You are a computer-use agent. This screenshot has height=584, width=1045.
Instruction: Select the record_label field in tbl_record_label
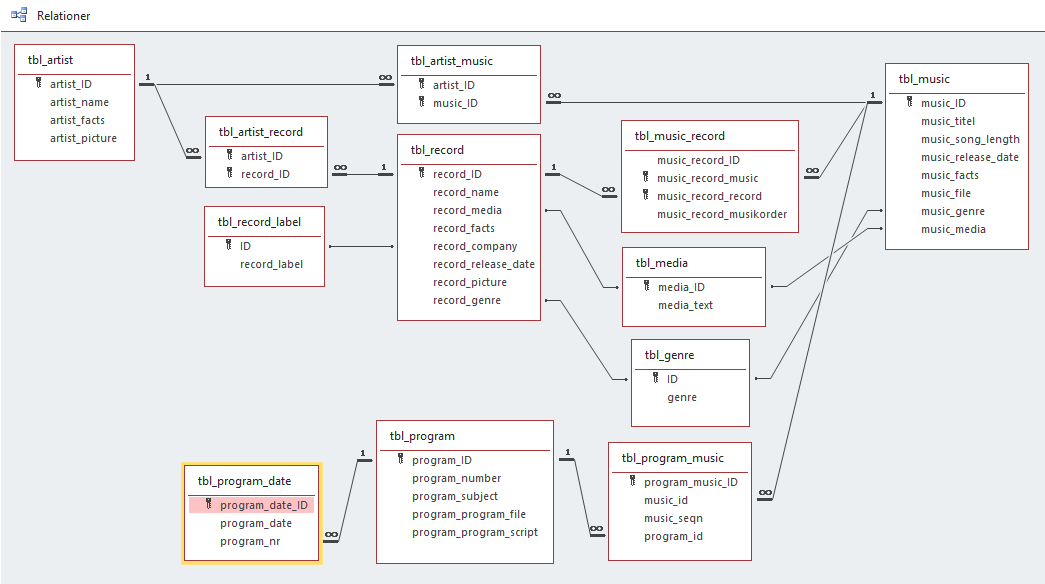[271, 264]
